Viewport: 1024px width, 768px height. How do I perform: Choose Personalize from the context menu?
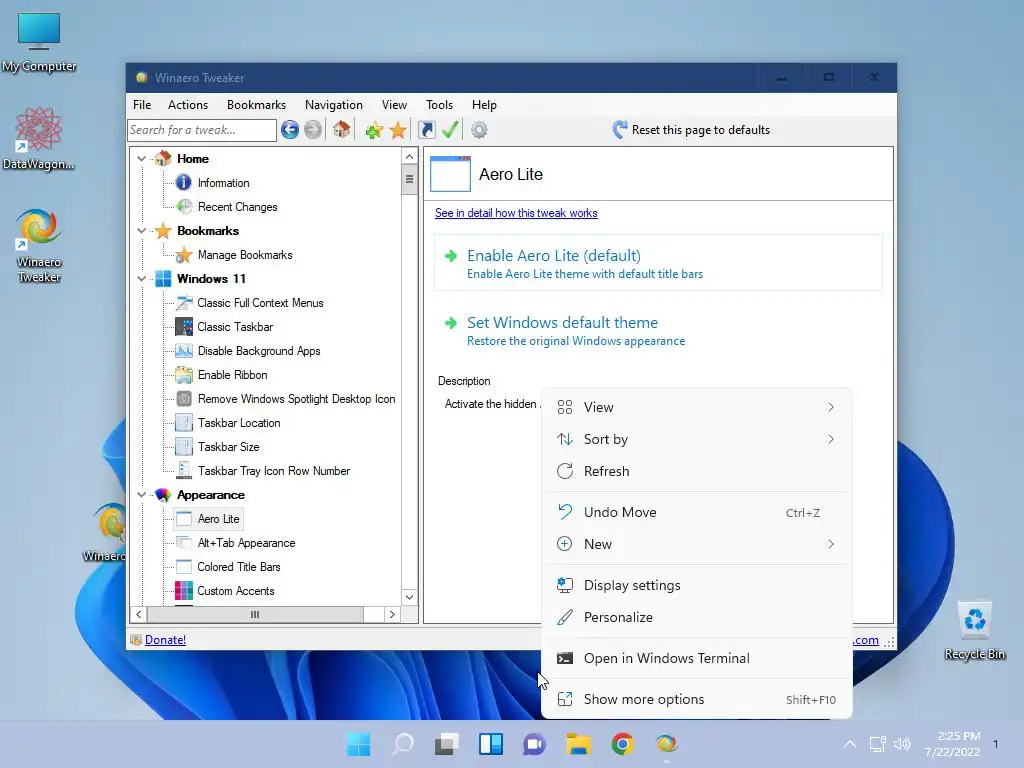[697, 617]
